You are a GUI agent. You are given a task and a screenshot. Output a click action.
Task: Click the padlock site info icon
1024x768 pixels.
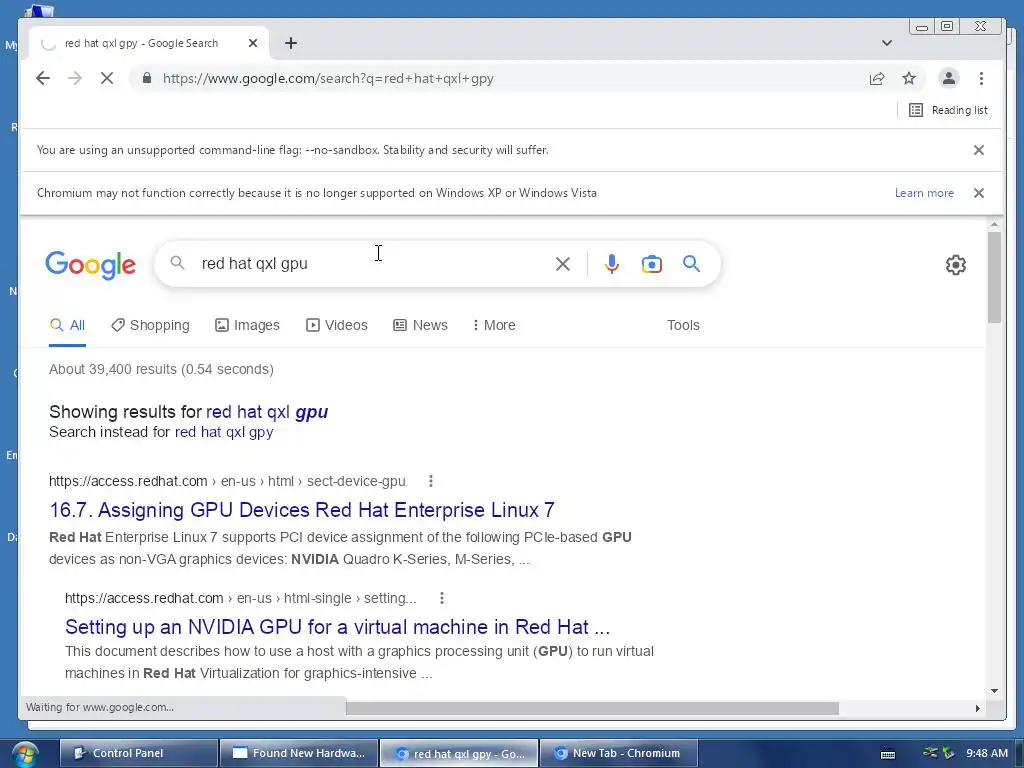point(147,78)
